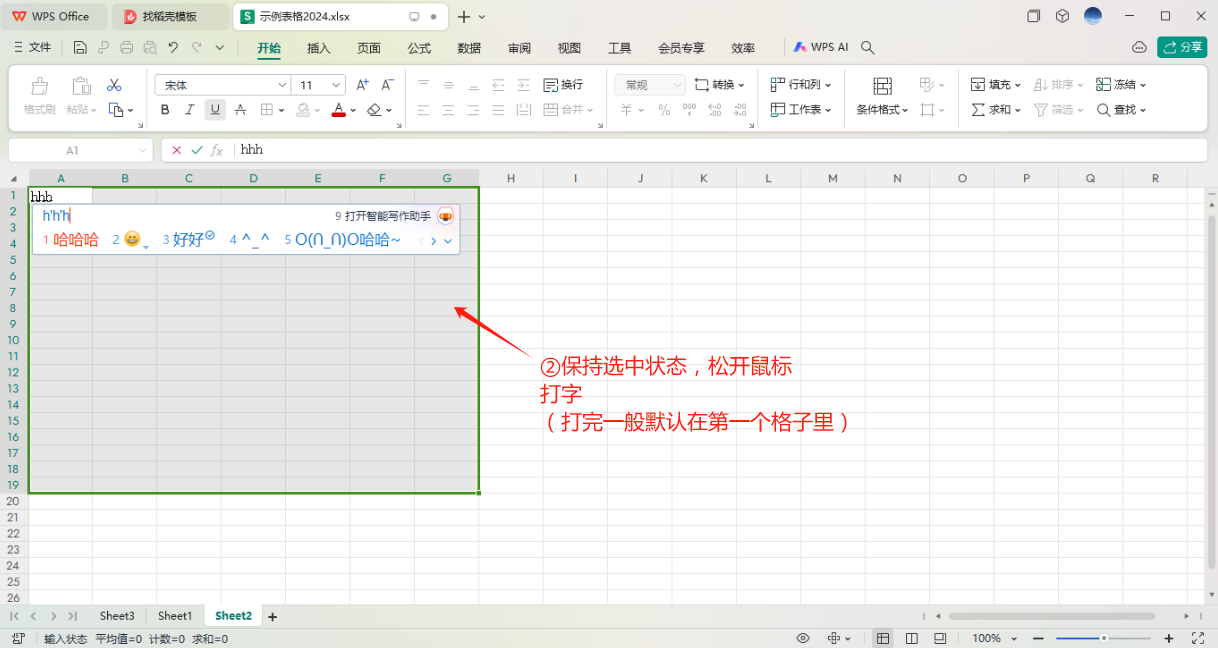Open the 行和列 rows and columns dropdown
This screenshot has width=1218, height=648.
pyautogui.click(x=802, y=85)
